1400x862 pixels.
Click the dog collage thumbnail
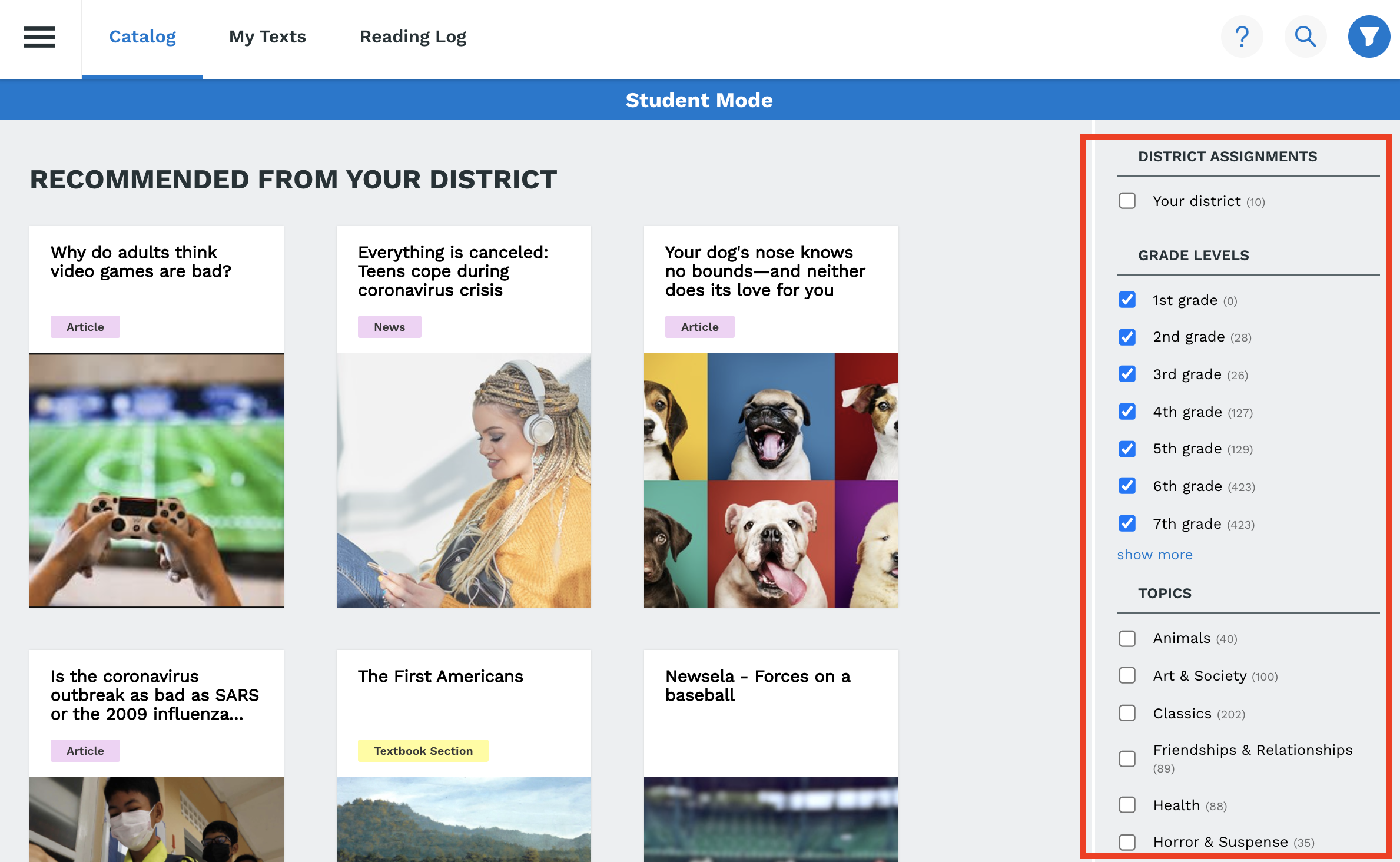point(771,480)
